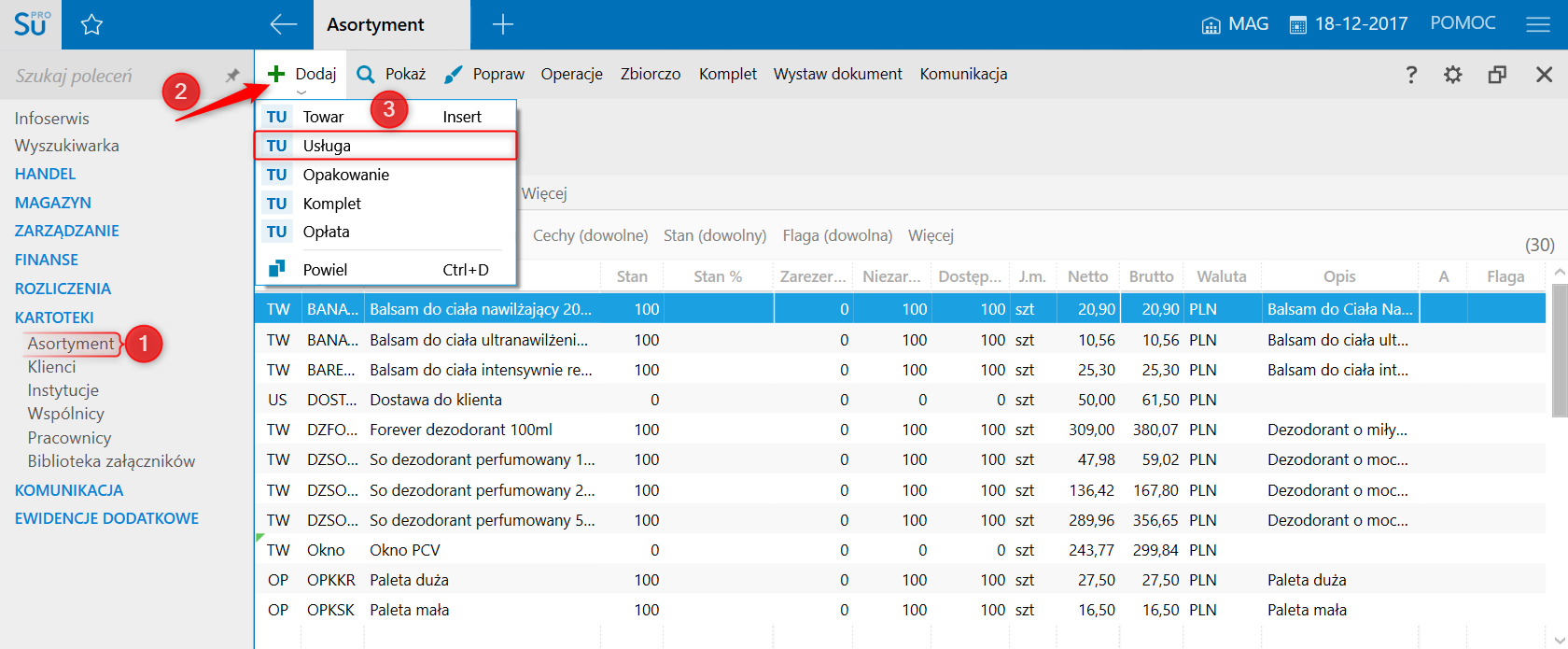Open Infoserwis in sidebar
The image size is (1568, 649).
(x=51, y=119)
